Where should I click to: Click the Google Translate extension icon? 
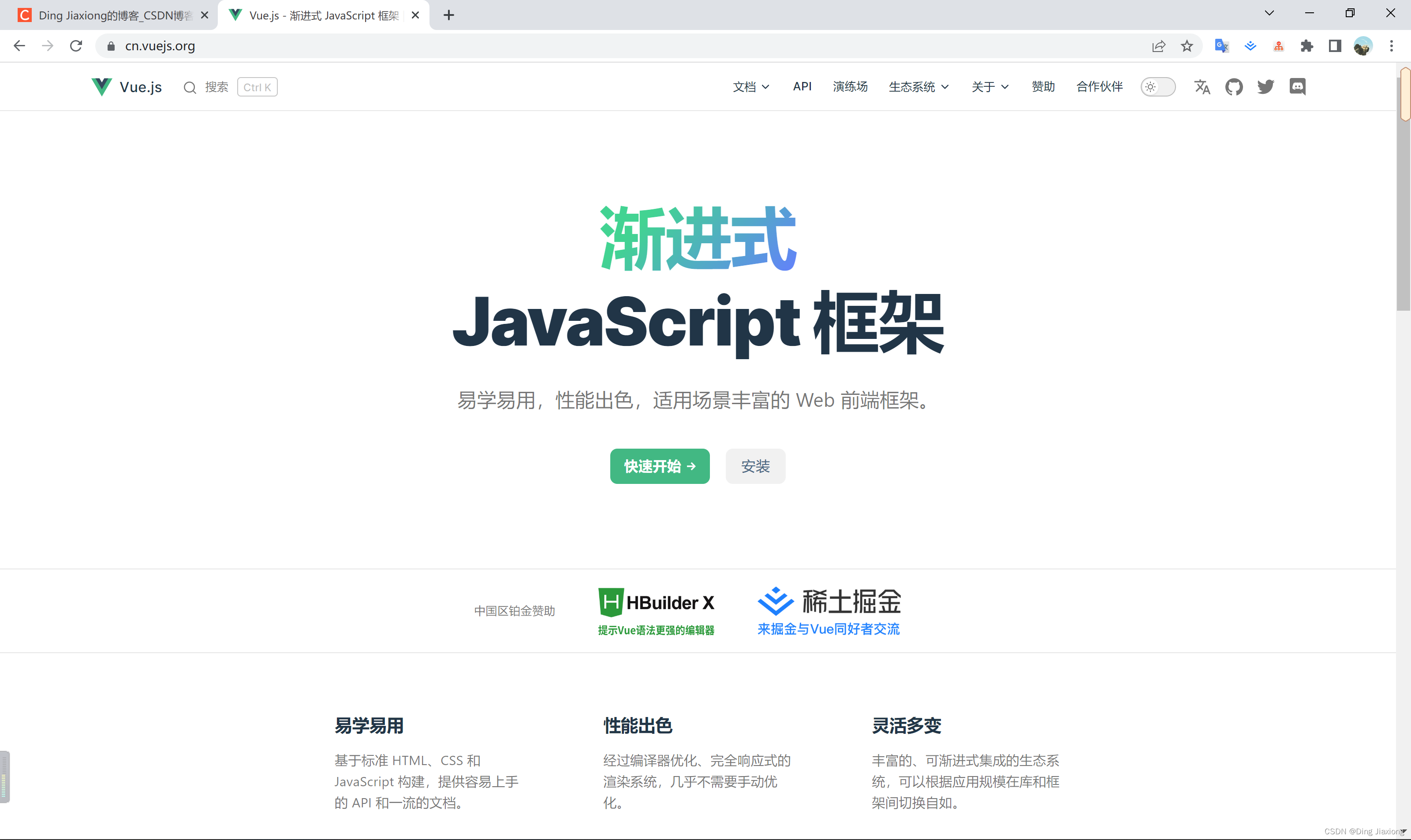[x=1221, y=46]
